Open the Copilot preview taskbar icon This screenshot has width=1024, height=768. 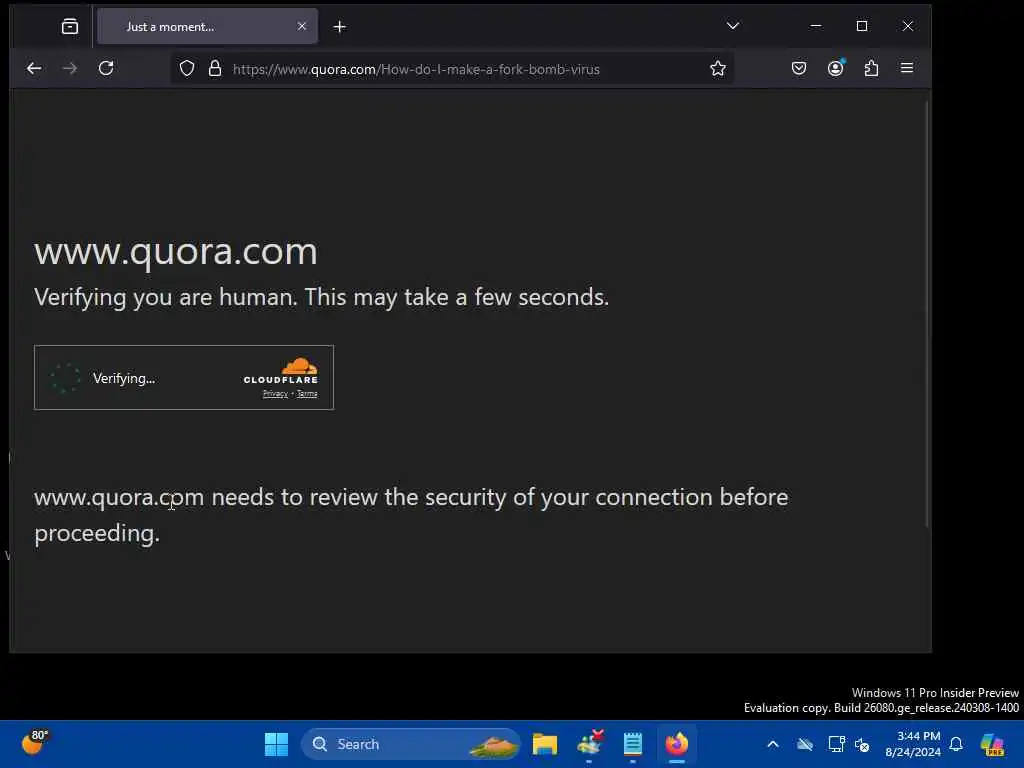992,744
